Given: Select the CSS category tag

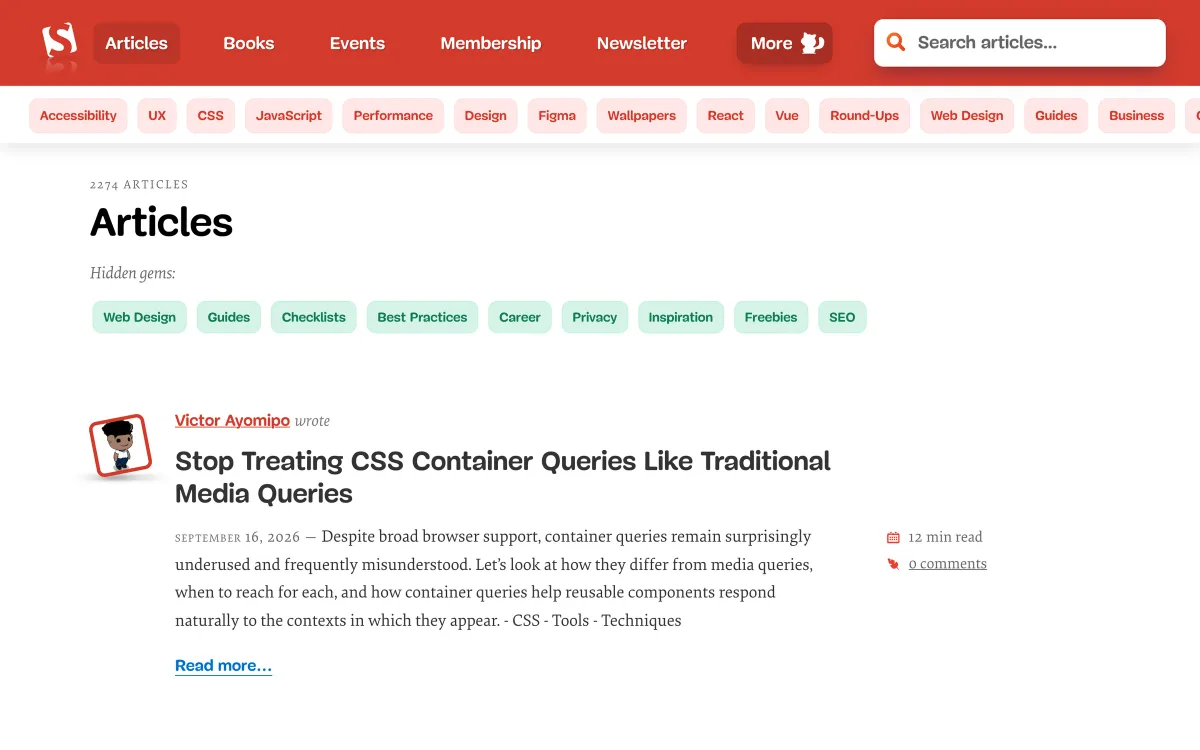Looking at the screenshot, I should click(x=210, y=115).
